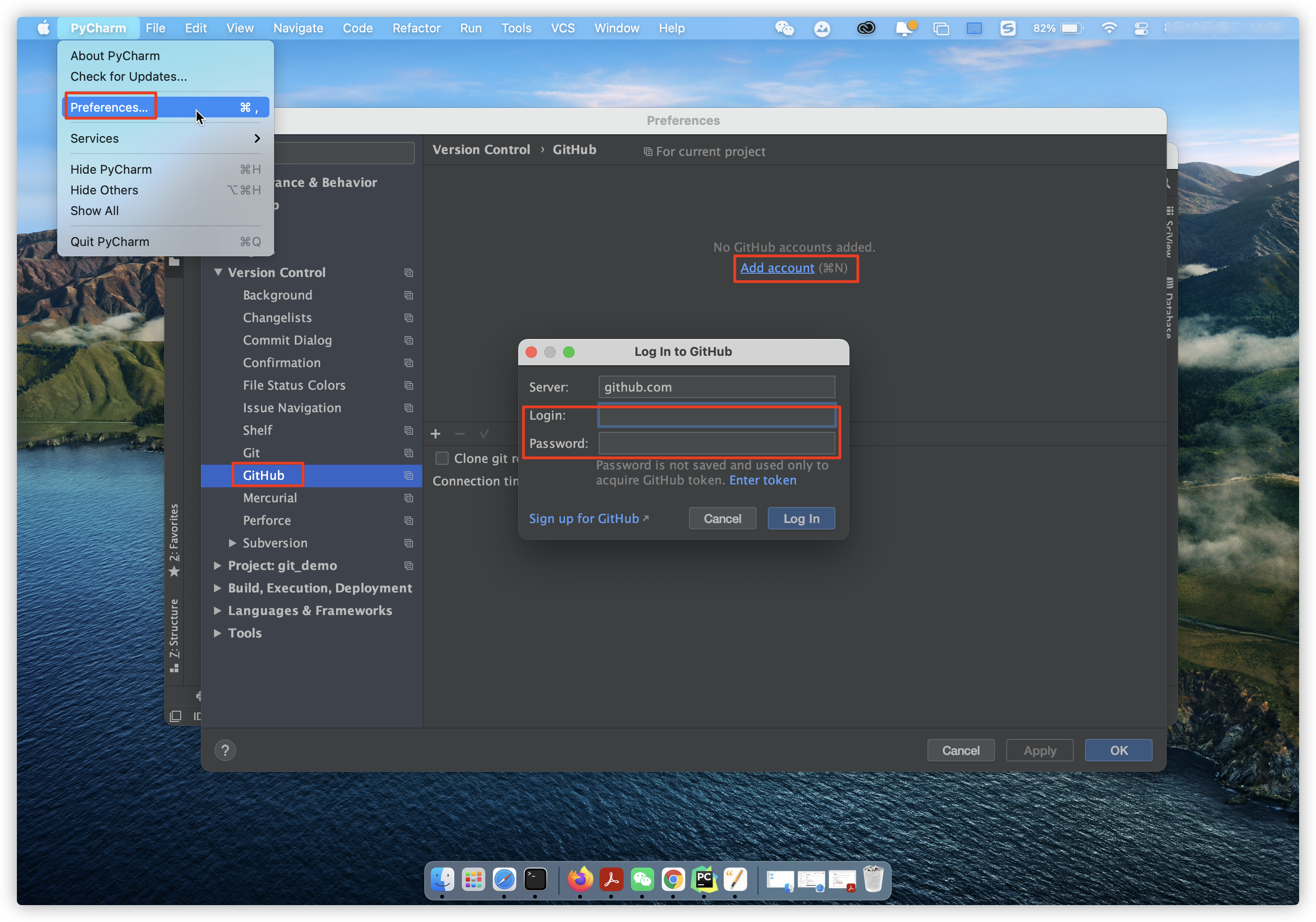
Task: Open WeChat status icon in menu bar
Action: coord(784,28)
